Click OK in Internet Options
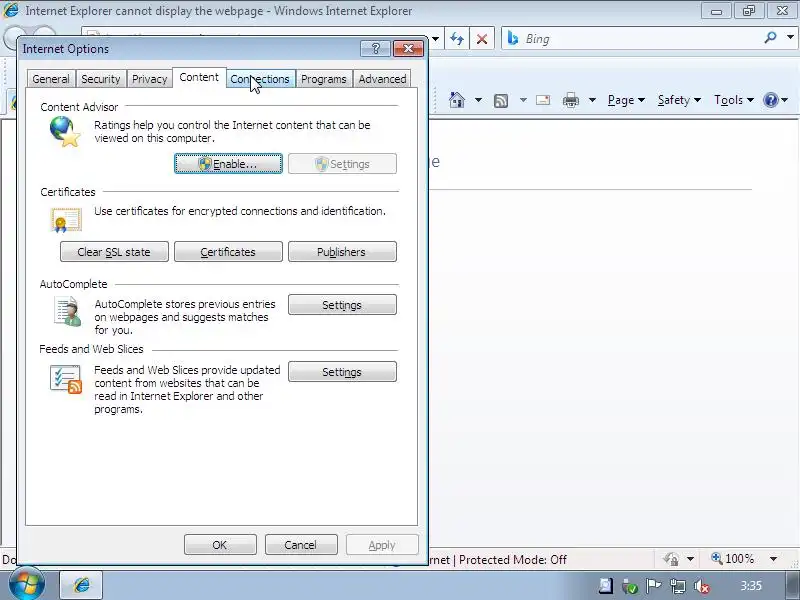 (x=220, y=545)
